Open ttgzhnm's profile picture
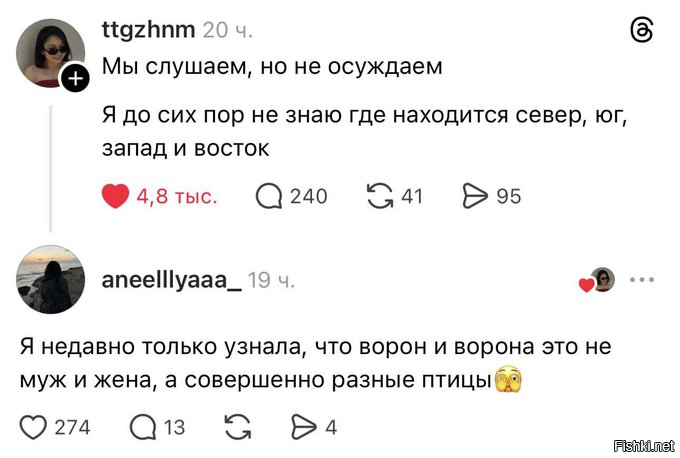The image size is (680, 458). (49, 52)
